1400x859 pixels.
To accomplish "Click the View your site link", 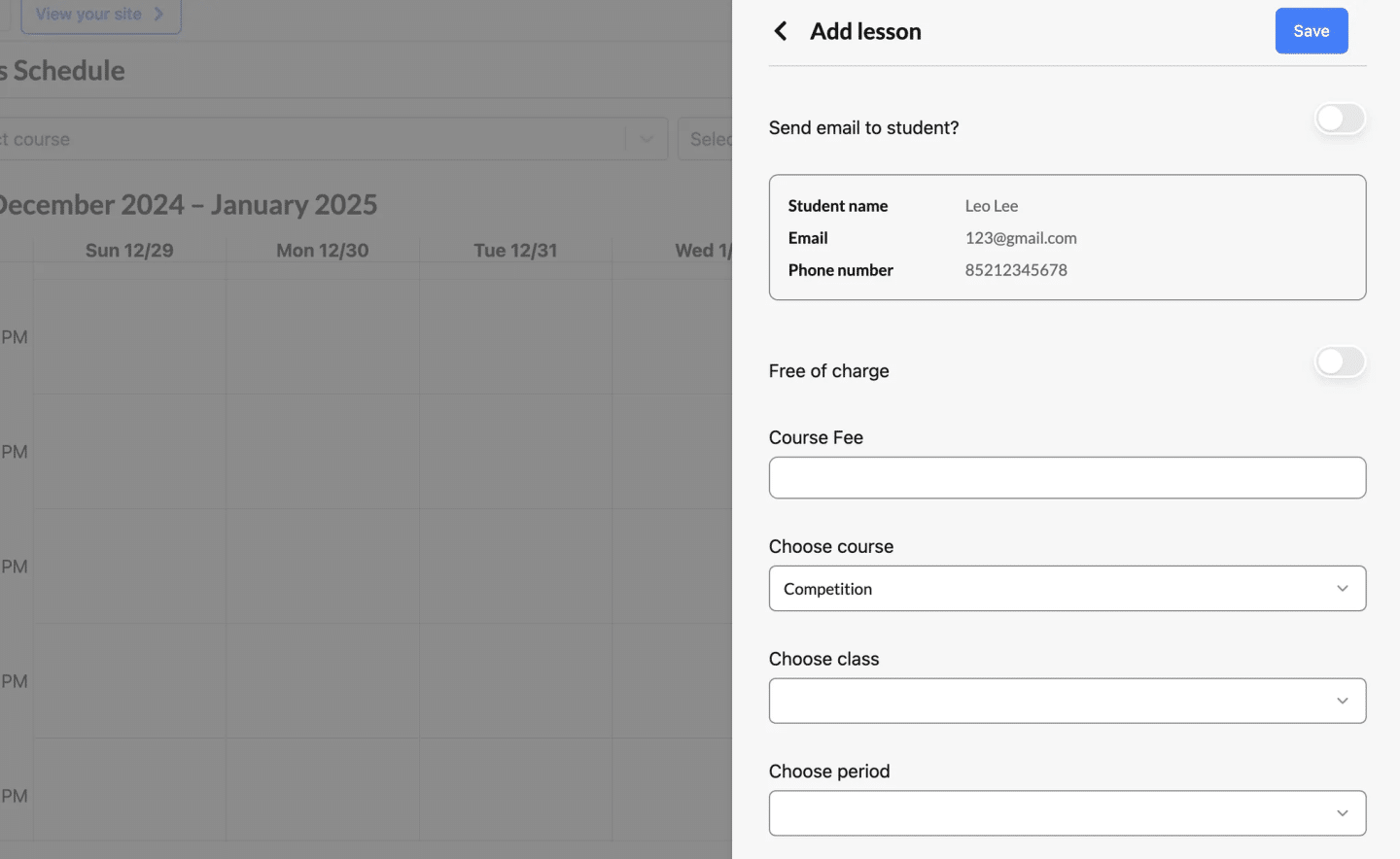I will [x=100, y=15].
